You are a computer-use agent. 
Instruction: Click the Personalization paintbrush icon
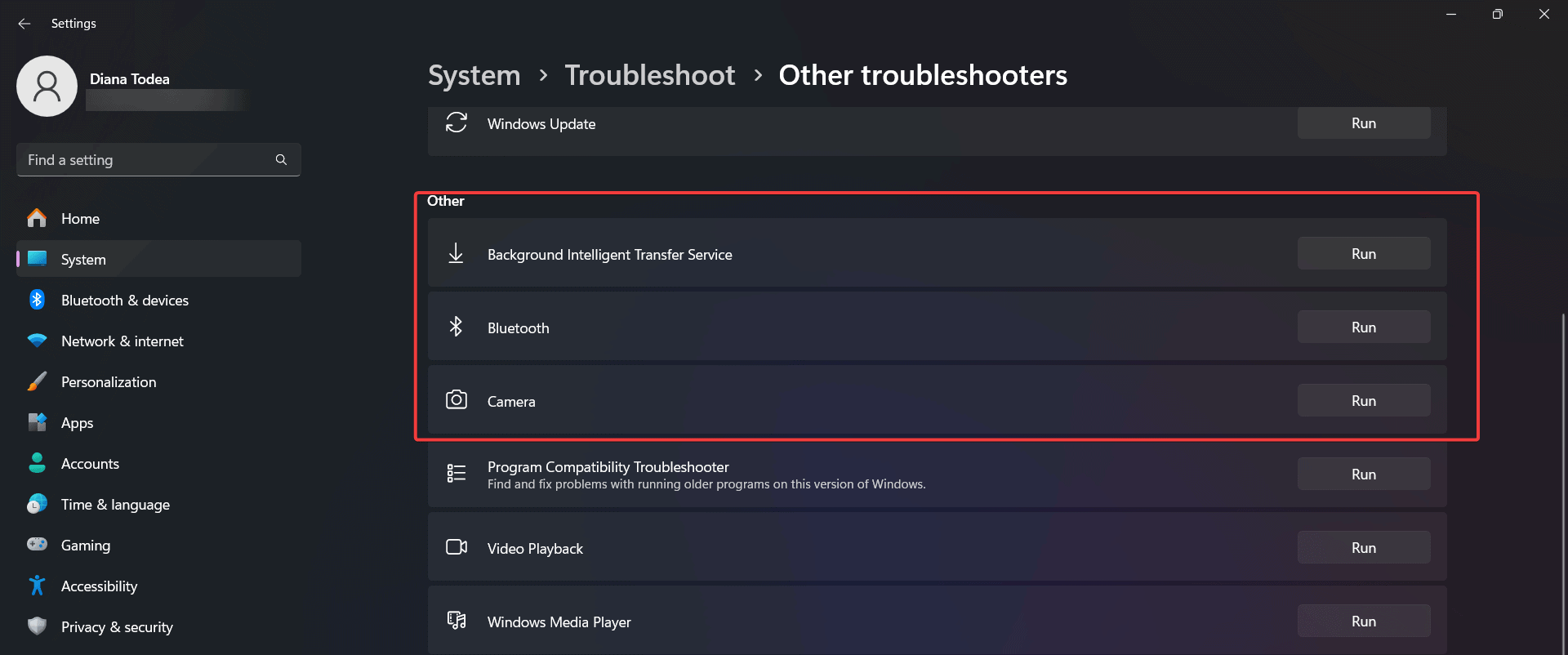(x=37, y=381)
